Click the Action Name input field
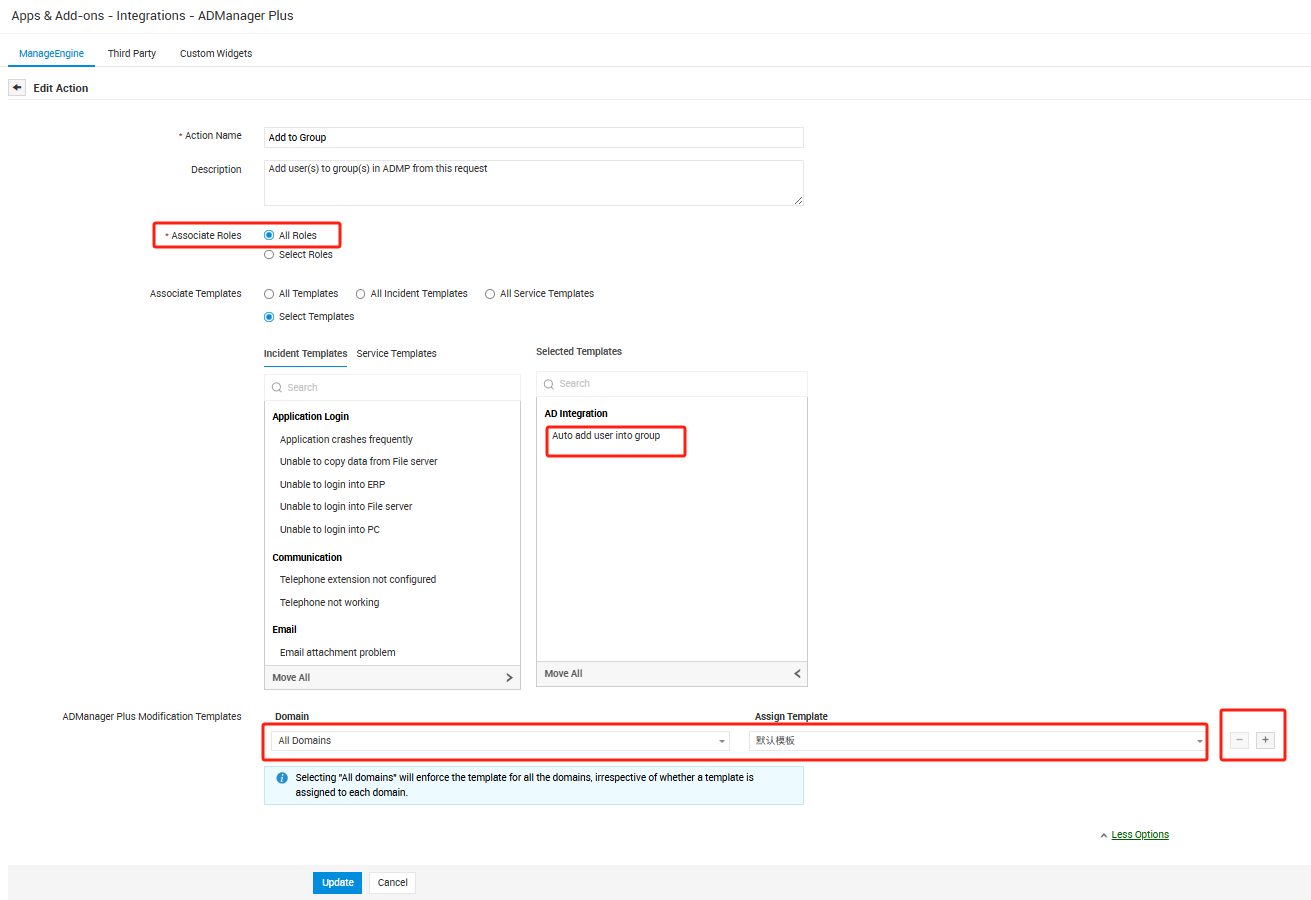This screenshot has height=900, width=1311. 533,137
